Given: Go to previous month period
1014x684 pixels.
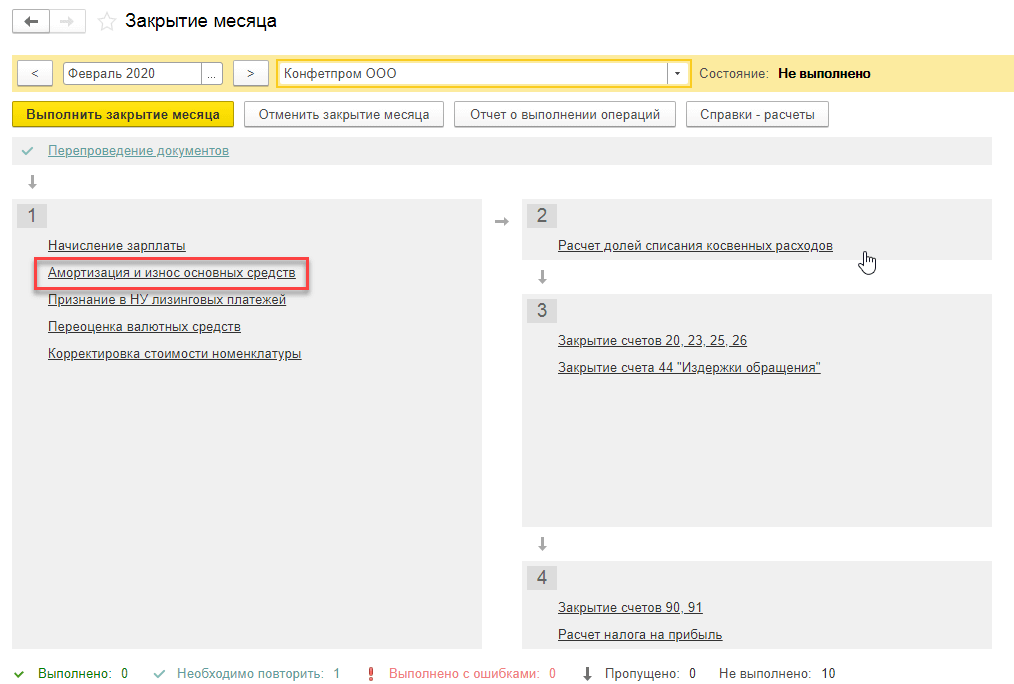Looking at the screenshot, I should 35,73.
